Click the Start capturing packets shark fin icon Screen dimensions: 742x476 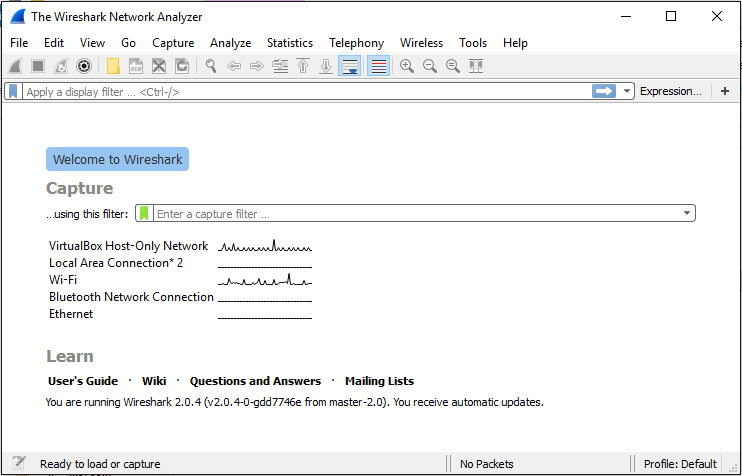point(15,66)
